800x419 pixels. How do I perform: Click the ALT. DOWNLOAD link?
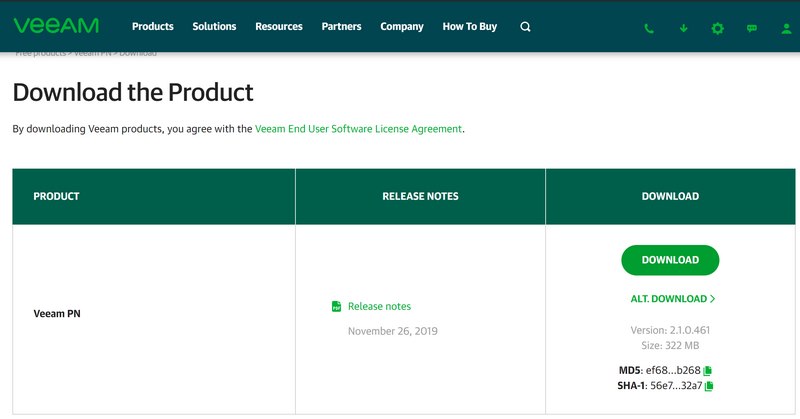672,299
